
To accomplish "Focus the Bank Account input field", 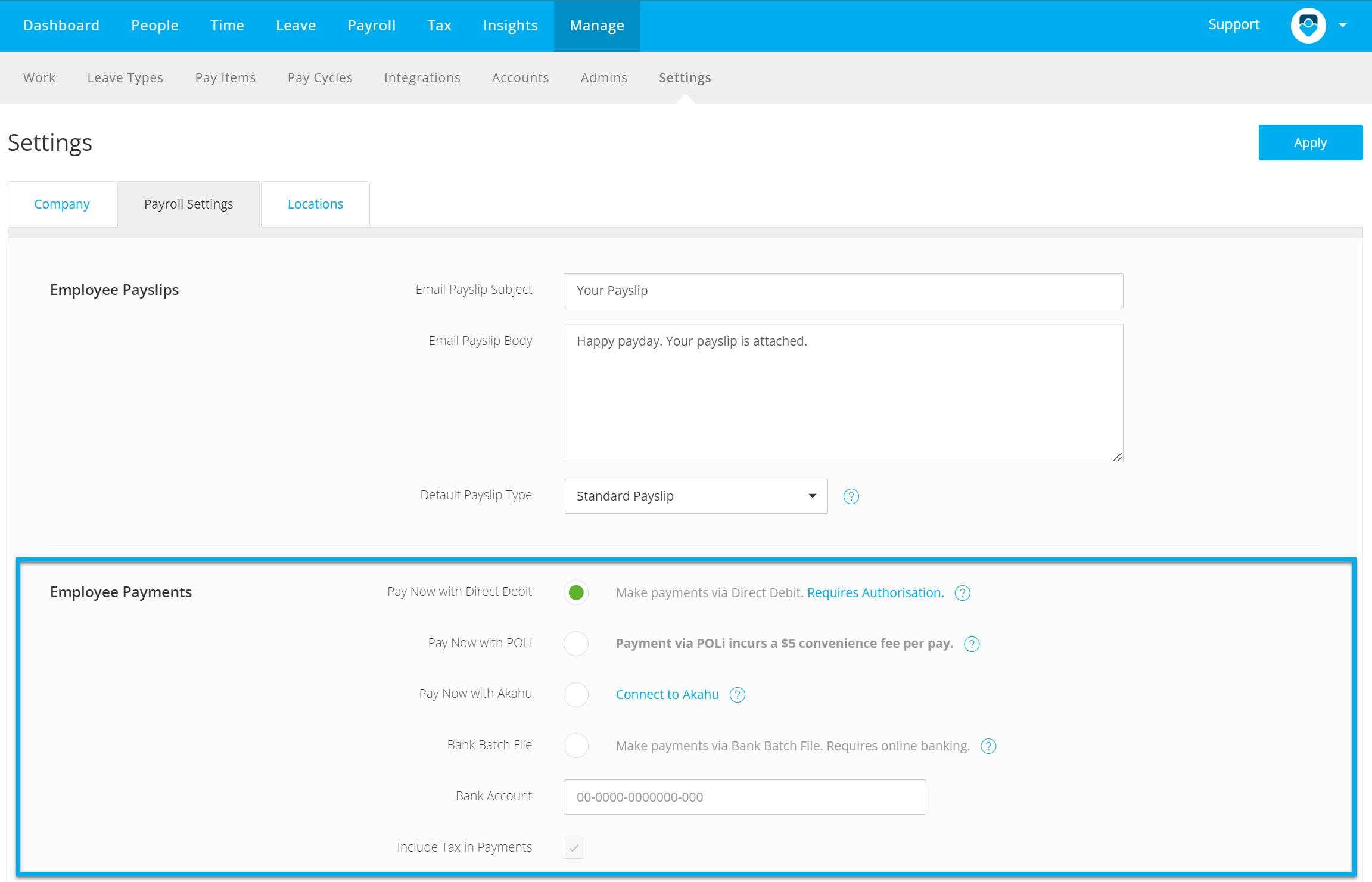I will [x=745, y=797].
